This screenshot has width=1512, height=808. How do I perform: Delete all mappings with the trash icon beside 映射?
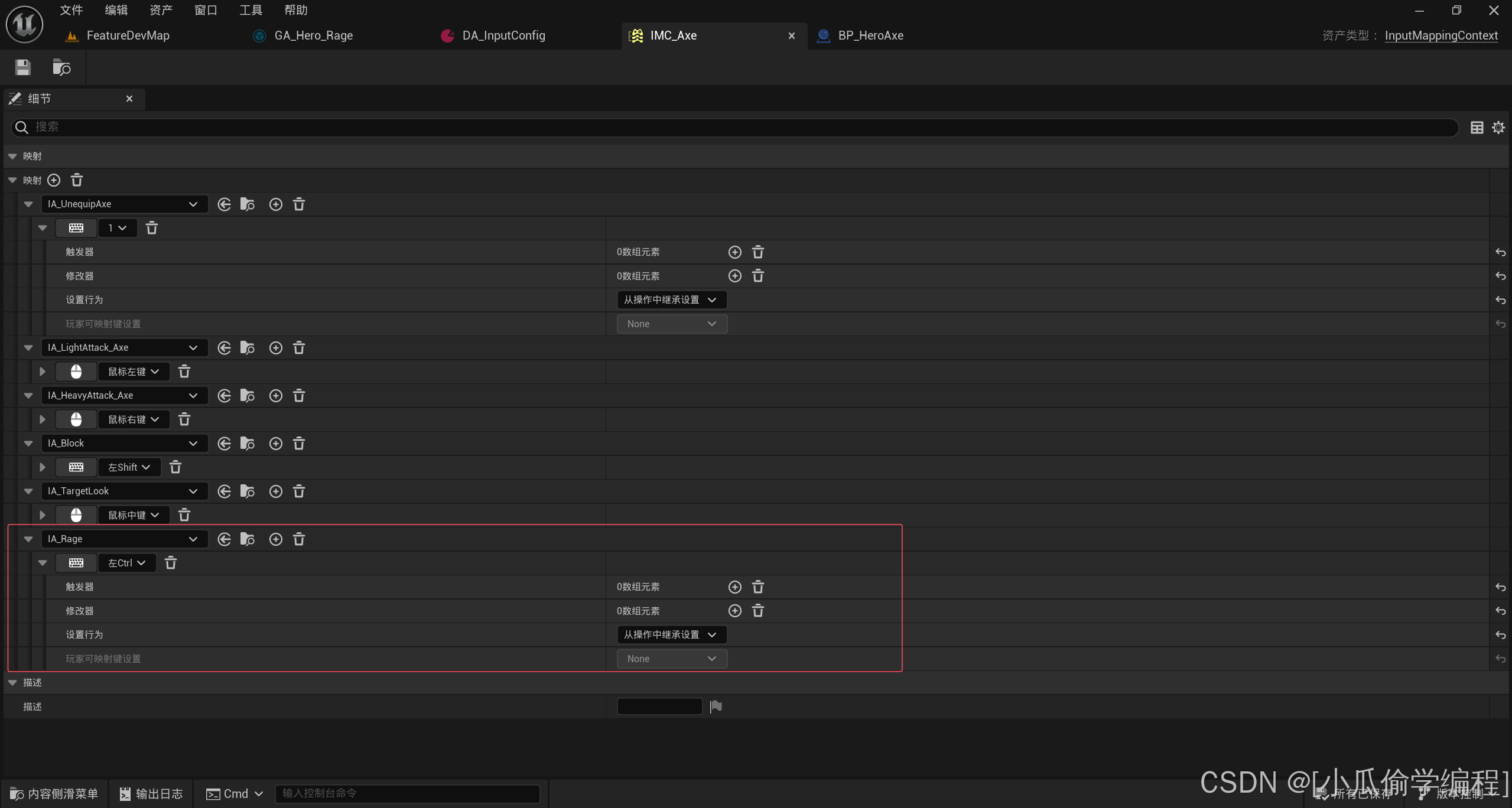77,180
